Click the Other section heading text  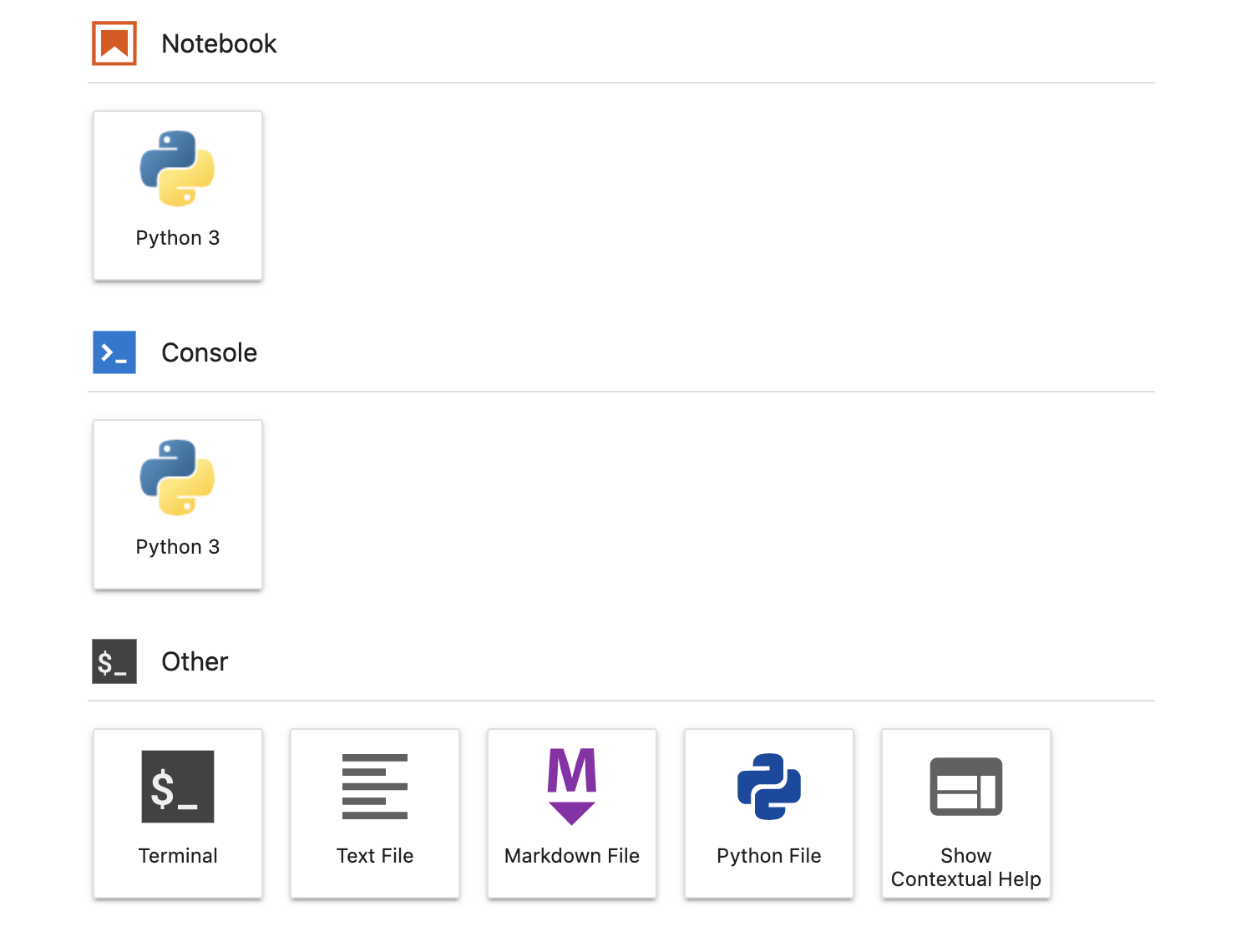pyautogui.click(x=195, y=661)
